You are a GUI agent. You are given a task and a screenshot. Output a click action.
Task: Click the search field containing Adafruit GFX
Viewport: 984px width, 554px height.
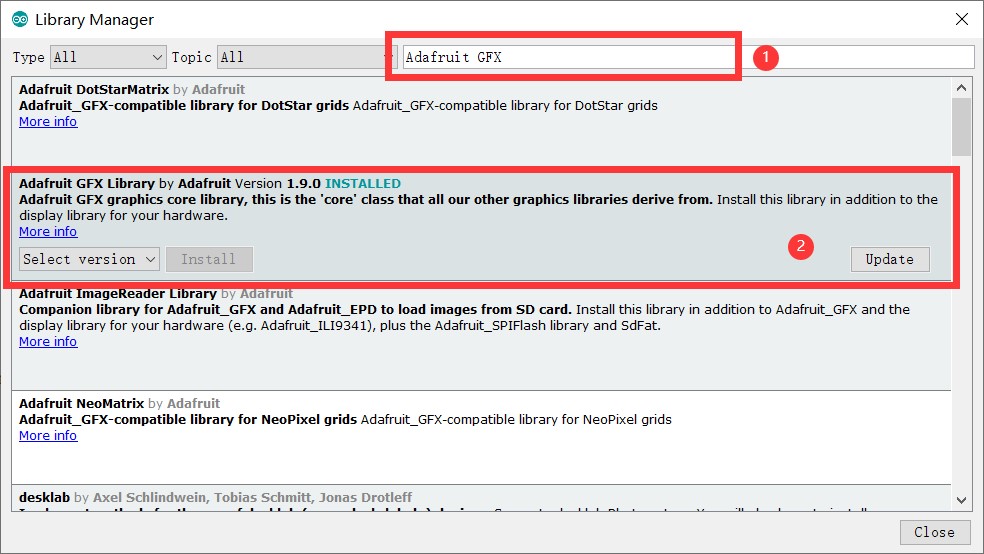(688, 57)
